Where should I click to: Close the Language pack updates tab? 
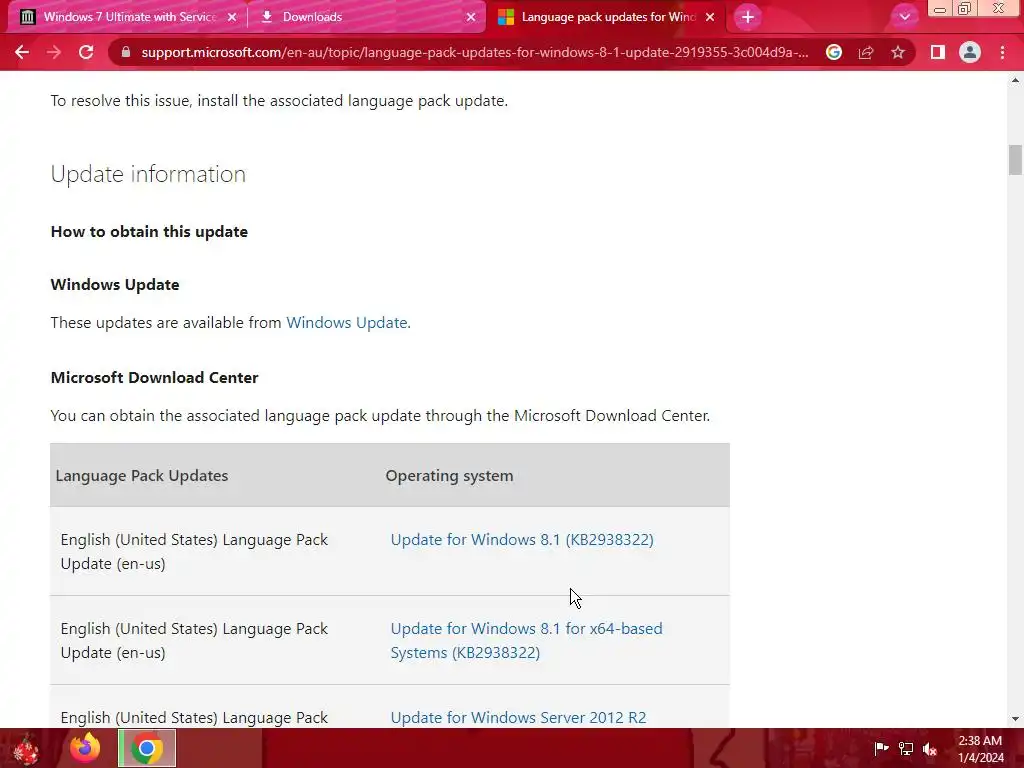(x=710, y=18)
